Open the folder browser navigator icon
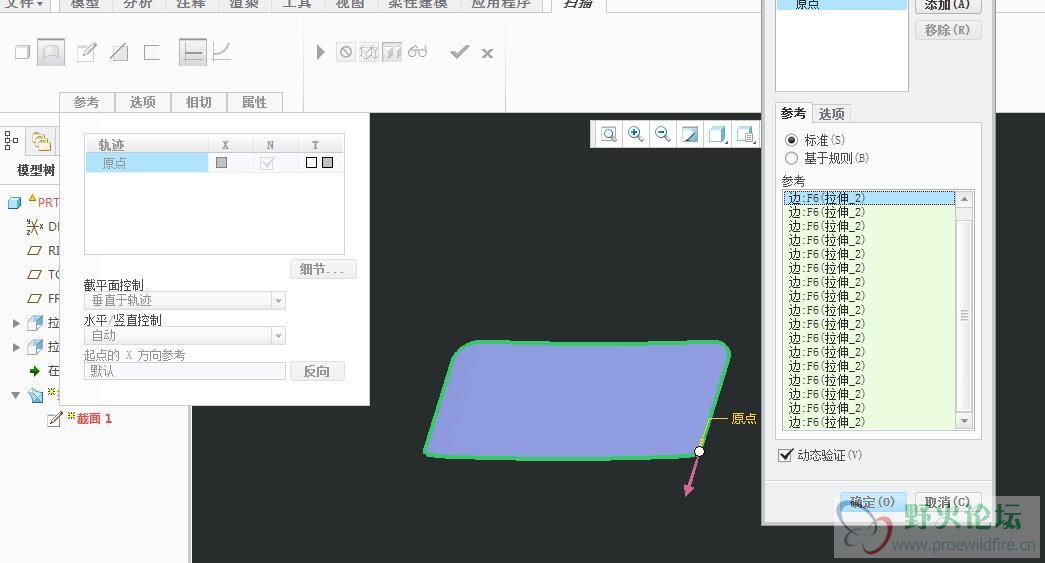The width and height of the screenshot is (1045, 563). [x=41, y=141]
